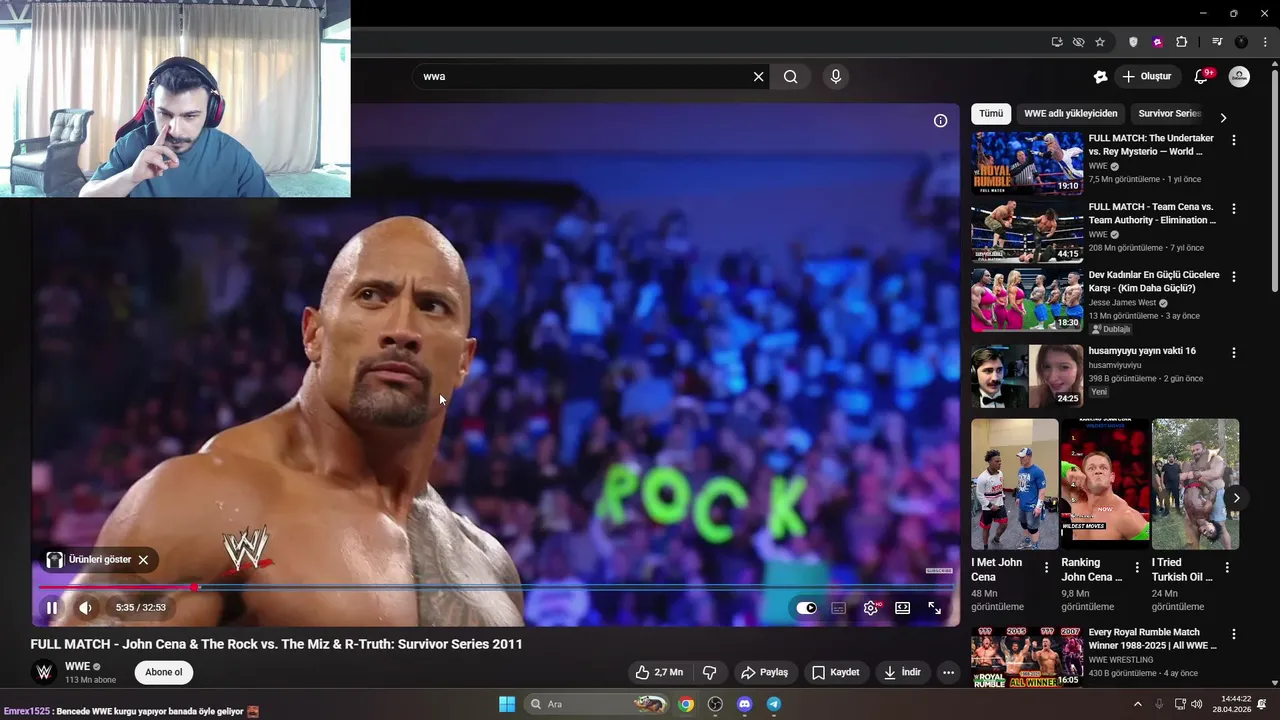Pause the video with the pause button
This screenshot has width=1280, height=720.
[x=51, y=607]
